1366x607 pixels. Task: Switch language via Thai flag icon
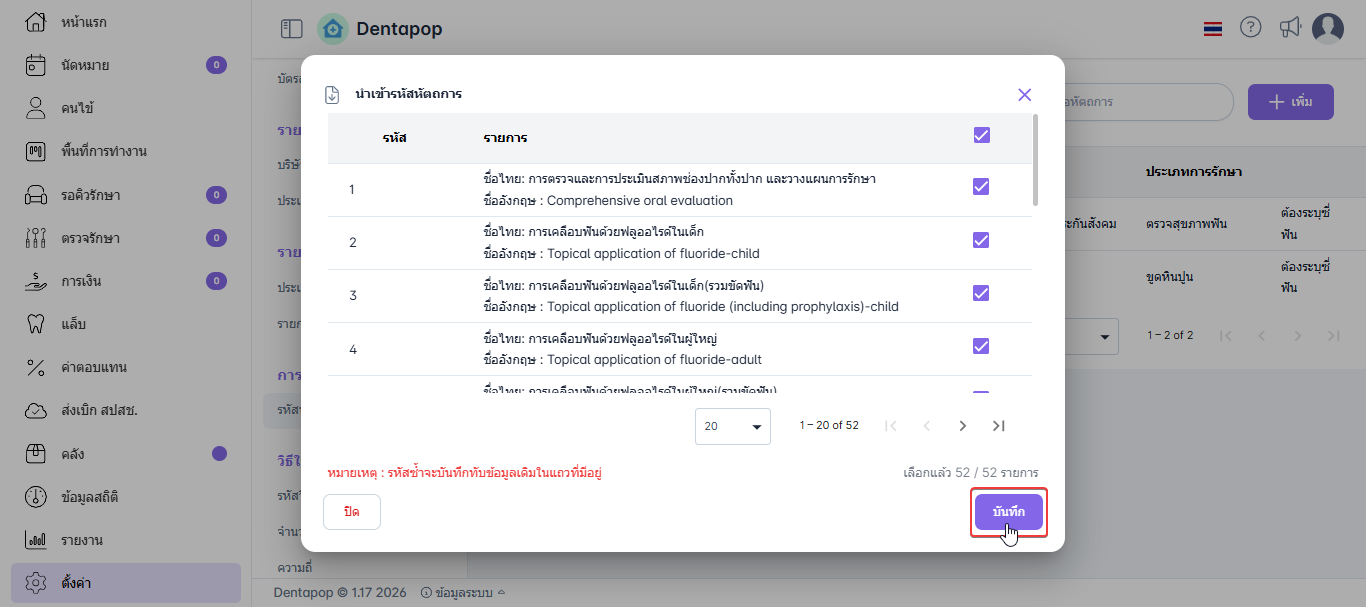1213,29
